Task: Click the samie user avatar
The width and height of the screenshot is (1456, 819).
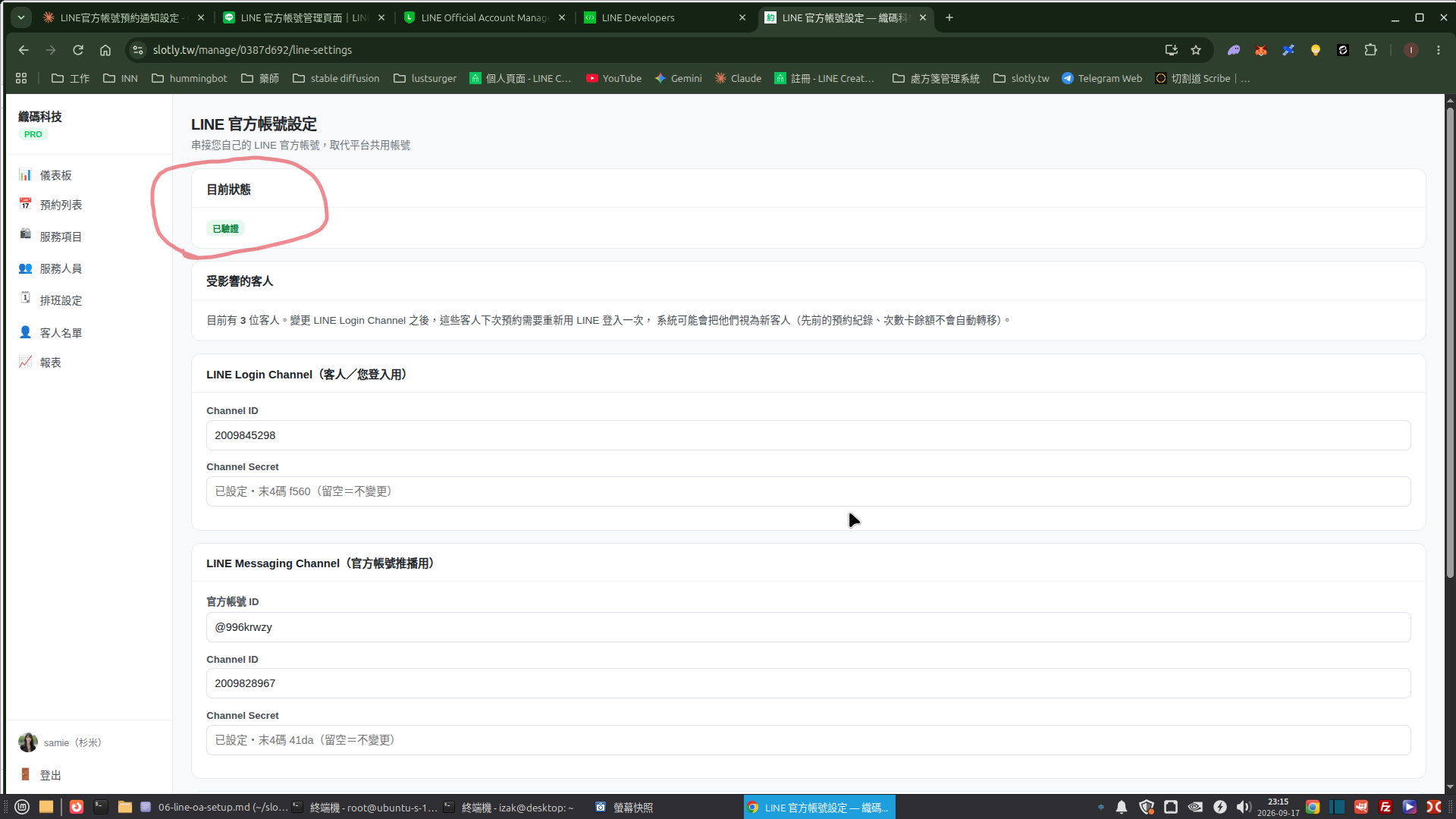Action: tap(28, 742)
